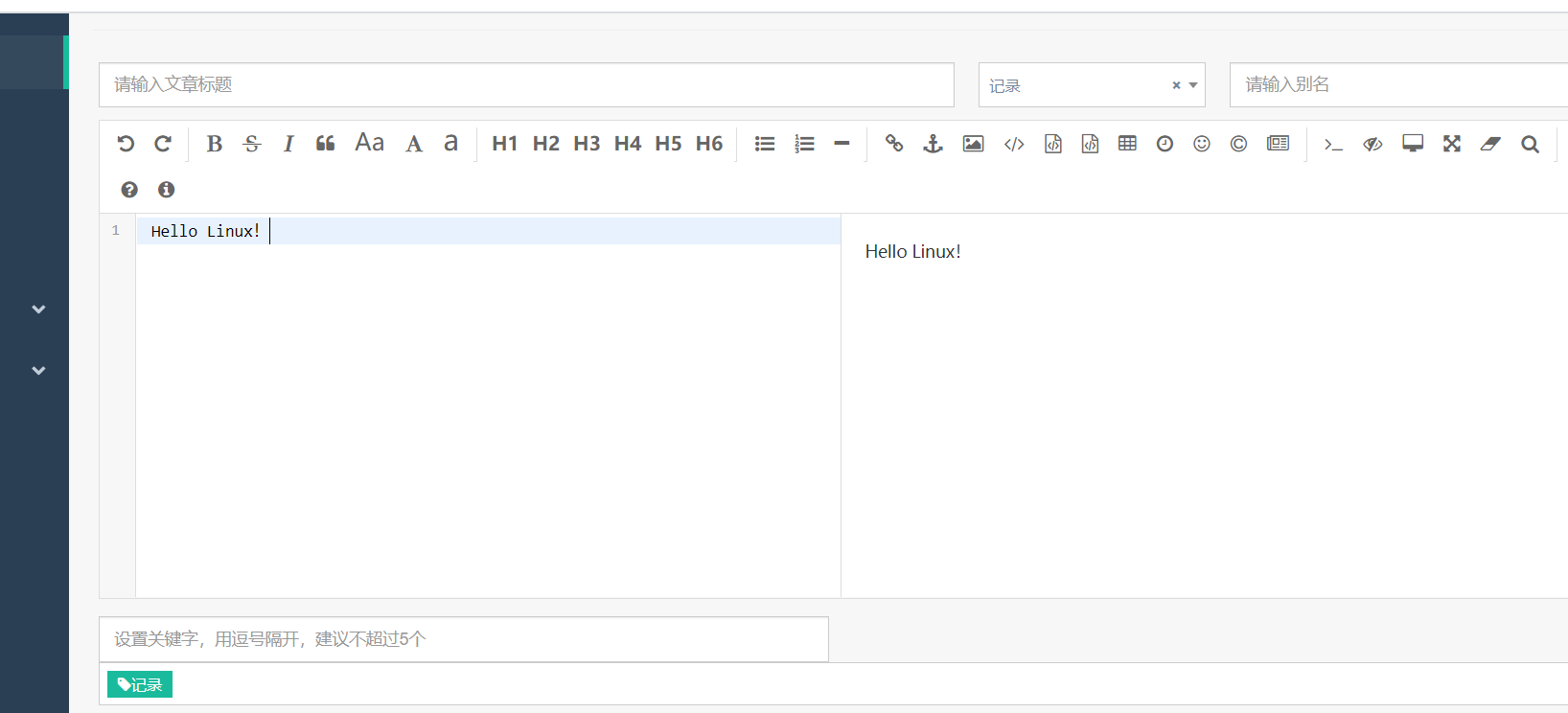This screenshot has width=1568, height=713.
Task: Insert a page break
Action: coord(1278,144)
